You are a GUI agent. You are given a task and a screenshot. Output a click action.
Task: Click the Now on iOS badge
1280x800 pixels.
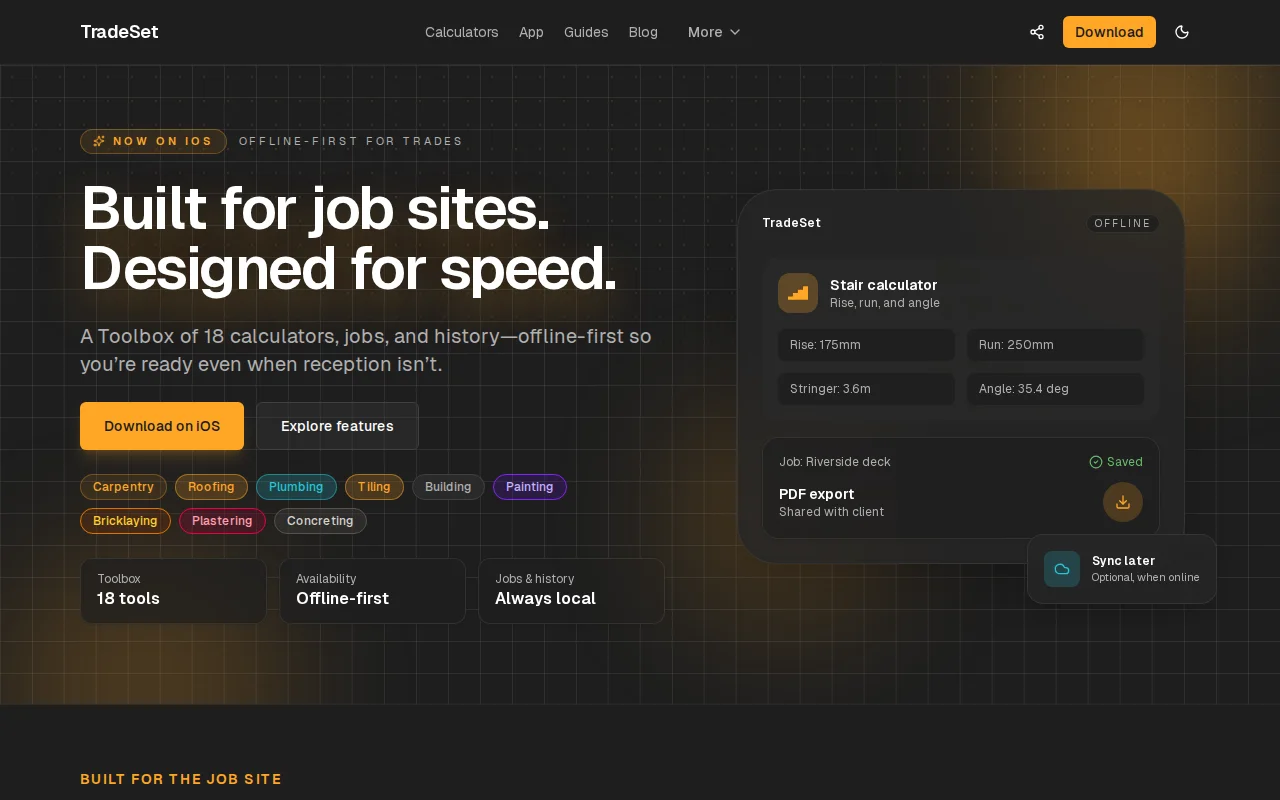(x=153, y=141)
